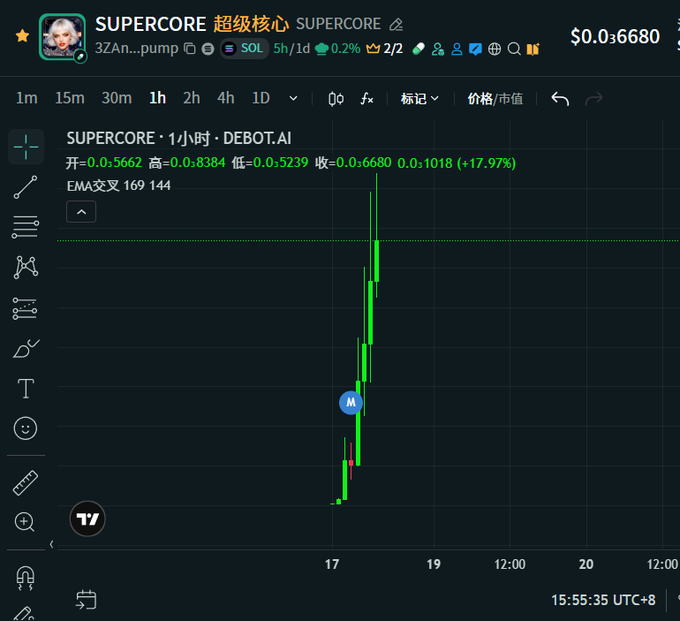This screenshot has height=621, width=680.
Task: Click the redo arrow
Action: click(594, 99)
